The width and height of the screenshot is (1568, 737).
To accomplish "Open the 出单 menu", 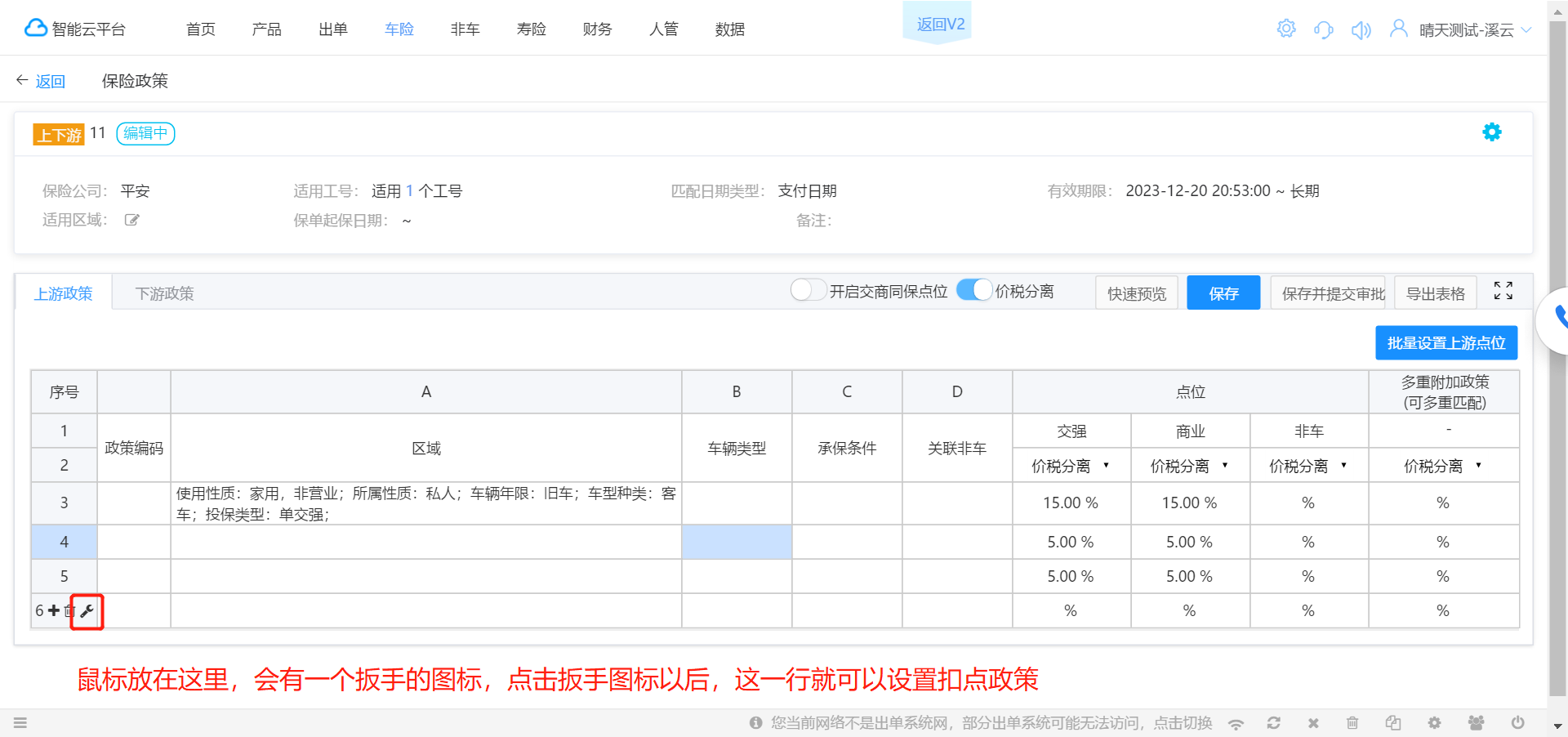I will 333,29.
